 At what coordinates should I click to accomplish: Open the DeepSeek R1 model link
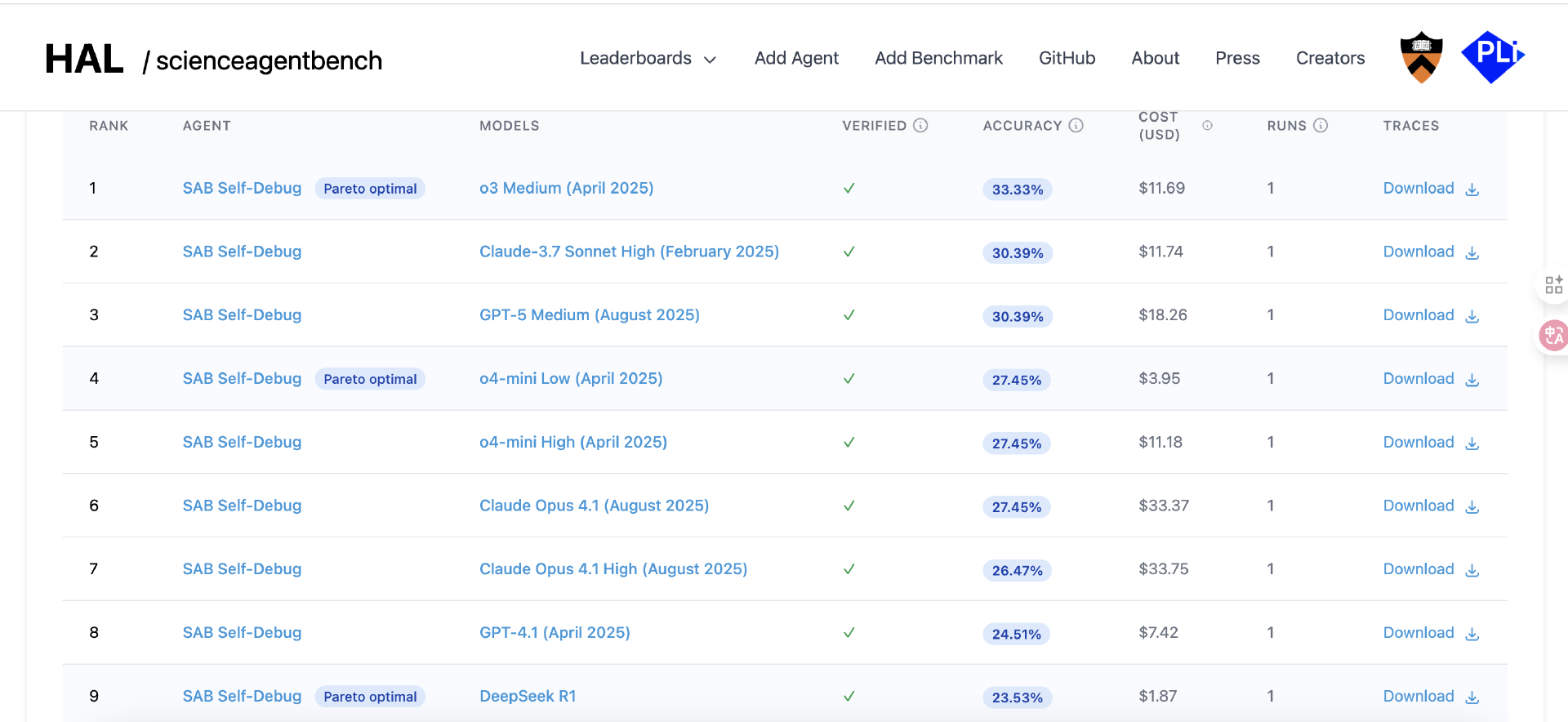528,696
